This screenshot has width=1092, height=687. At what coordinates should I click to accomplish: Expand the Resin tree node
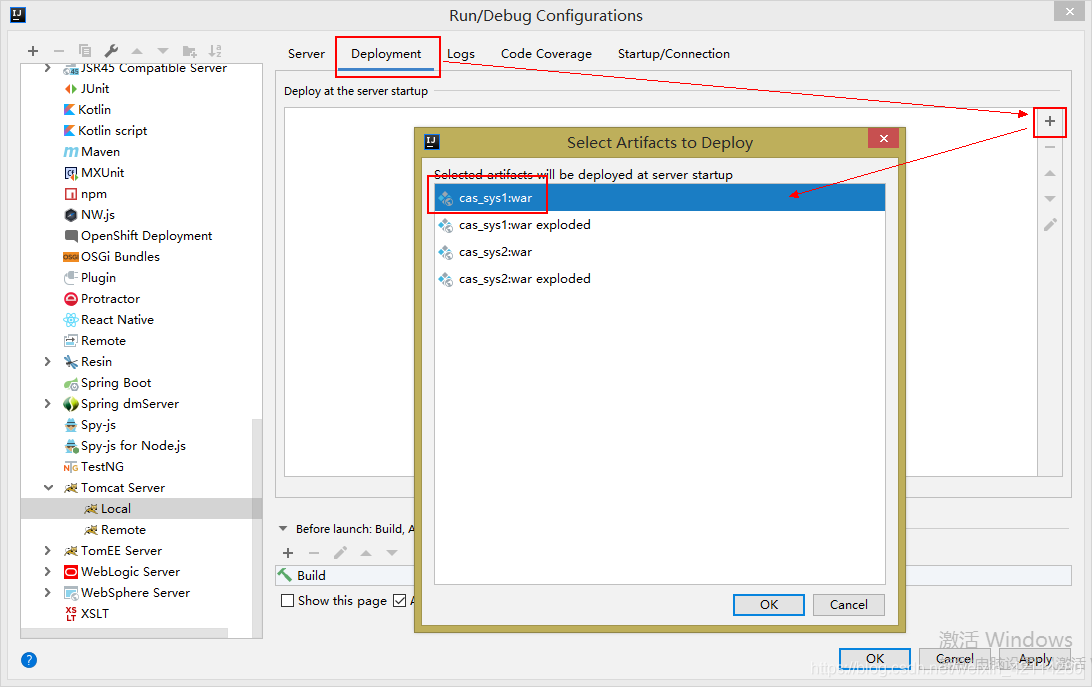coord(47,362)
